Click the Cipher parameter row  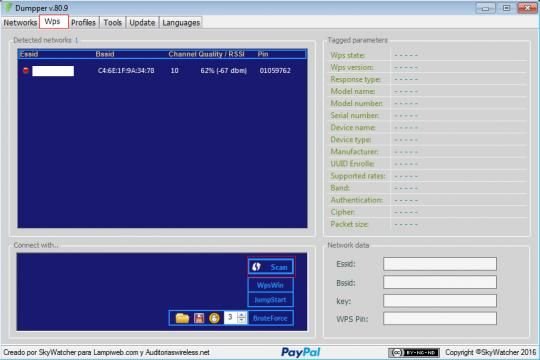click(428, 212)
